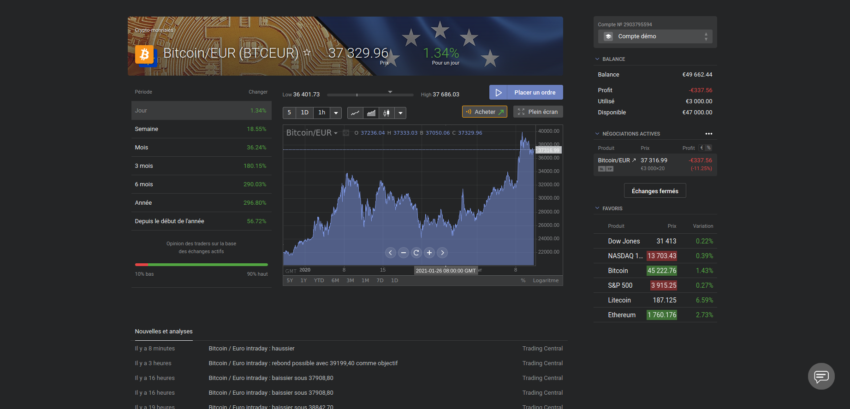This screenshot has height=409, width=850.
Task: Add Bitcoin/EUR to favorites with the star
Action: coord(307,53)
